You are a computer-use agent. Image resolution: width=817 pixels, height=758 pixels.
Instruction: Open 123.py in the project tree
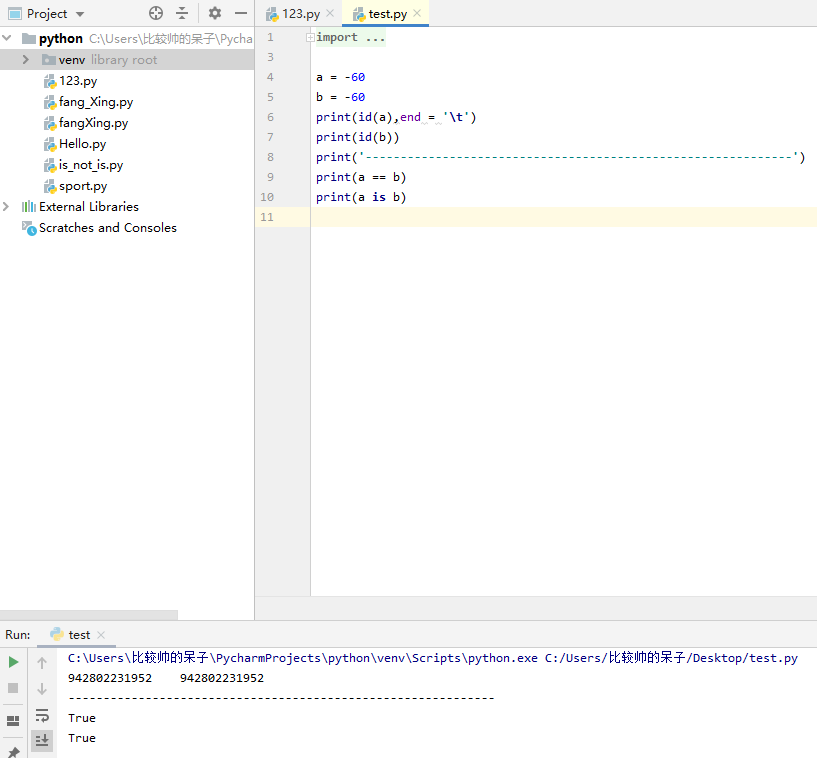coord(78,81)
